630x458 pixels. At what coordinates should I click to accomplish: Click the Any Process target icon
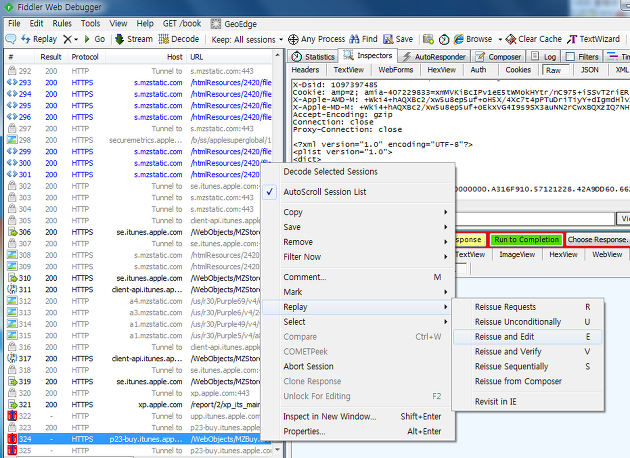[293, 39]
